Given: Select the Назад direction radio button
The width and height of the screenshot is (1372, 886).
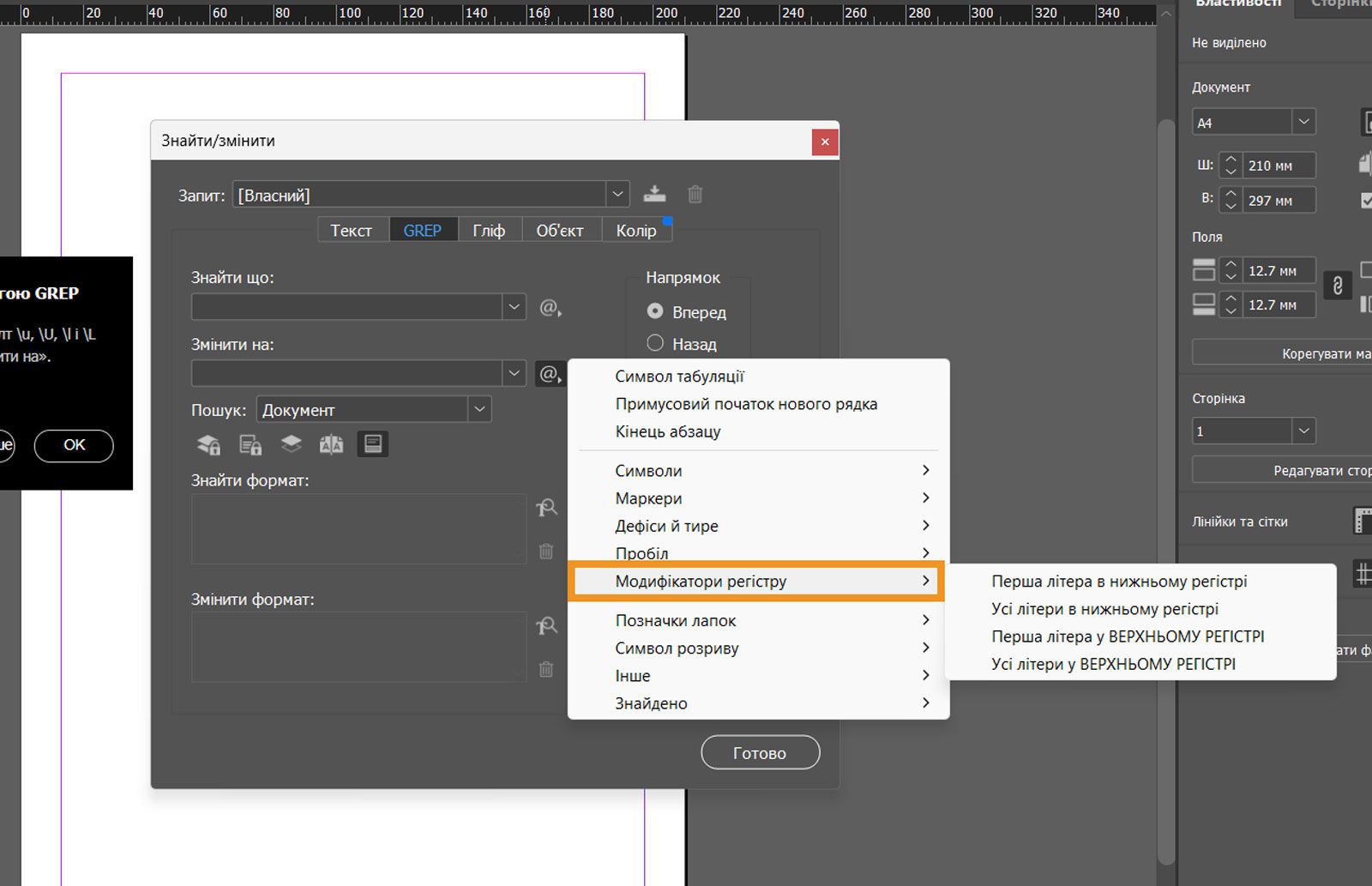Looking at the screenshot, I should 655,343.
